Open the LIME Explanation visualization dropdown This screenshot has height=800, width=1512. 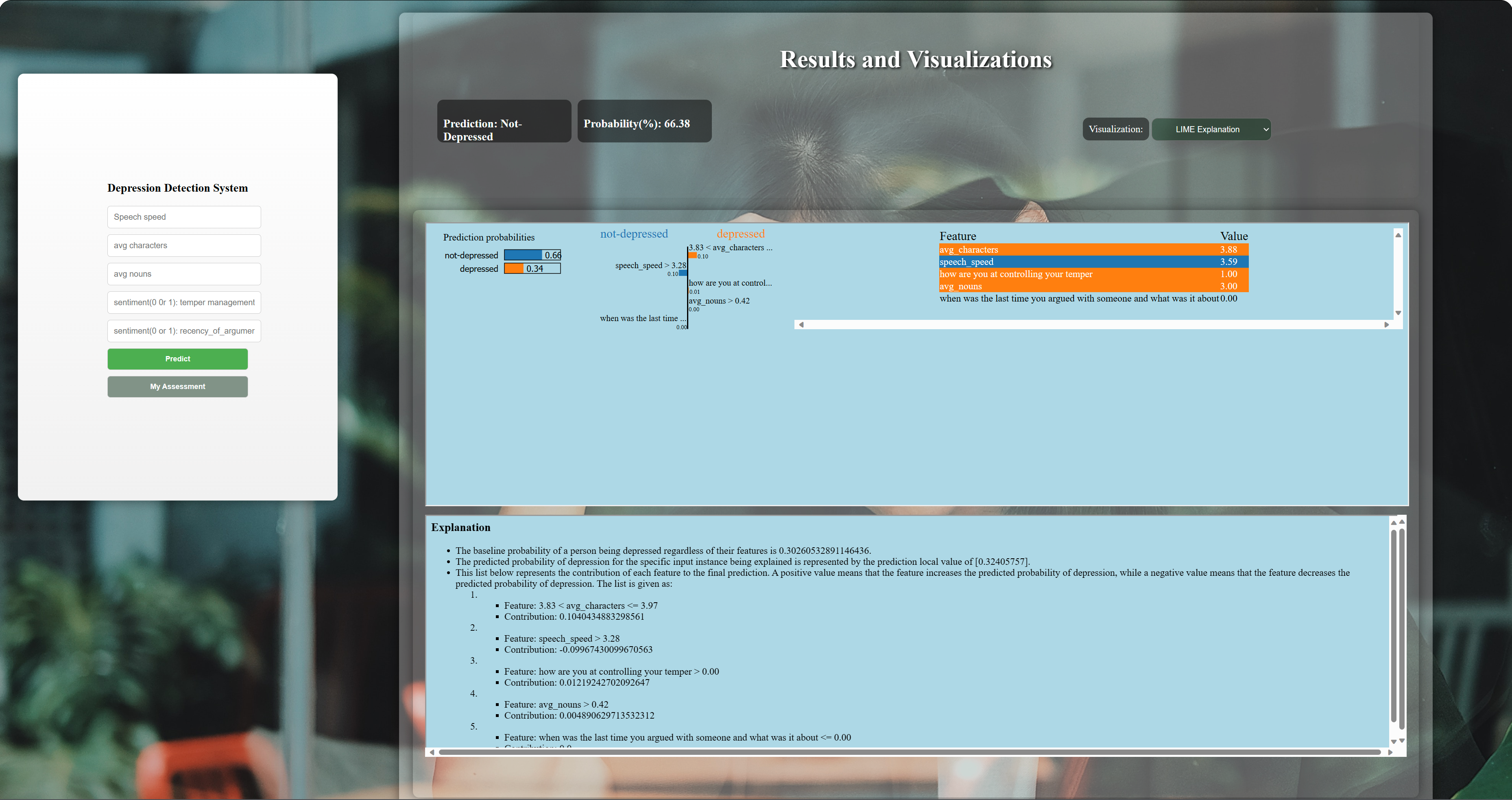[1211, 129]
